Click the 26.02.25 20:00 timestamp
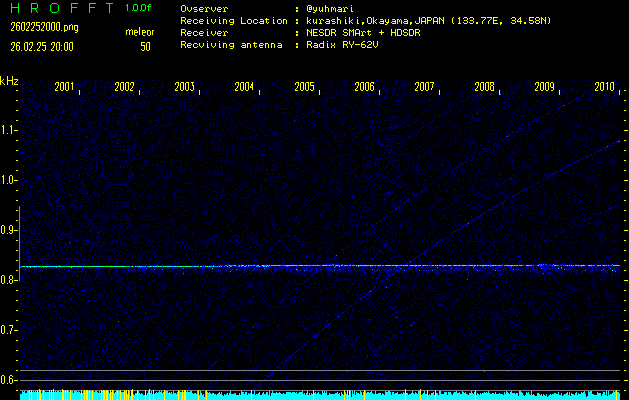 pos(42,46)
